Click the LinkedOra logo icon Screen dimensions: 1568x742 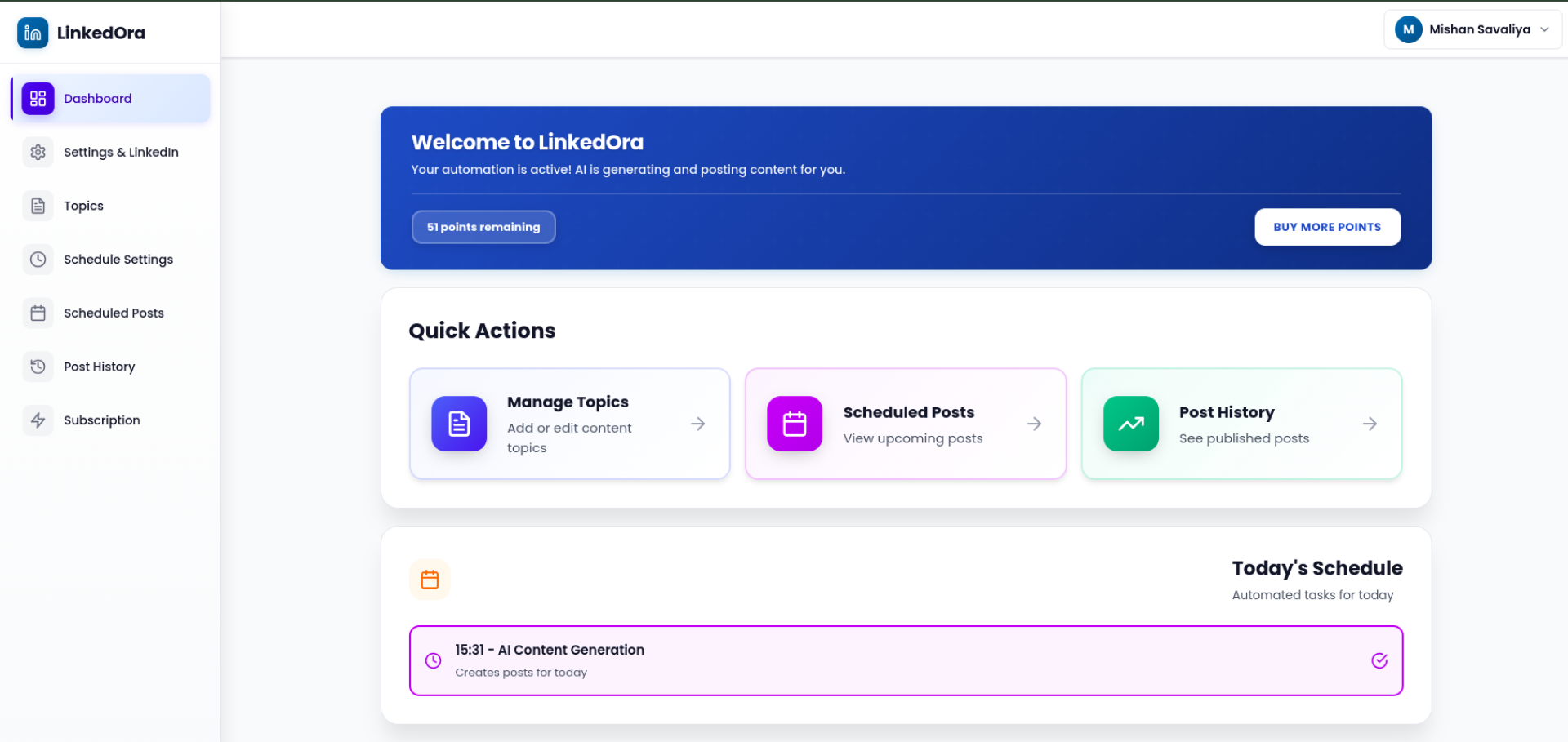point(33,33)
